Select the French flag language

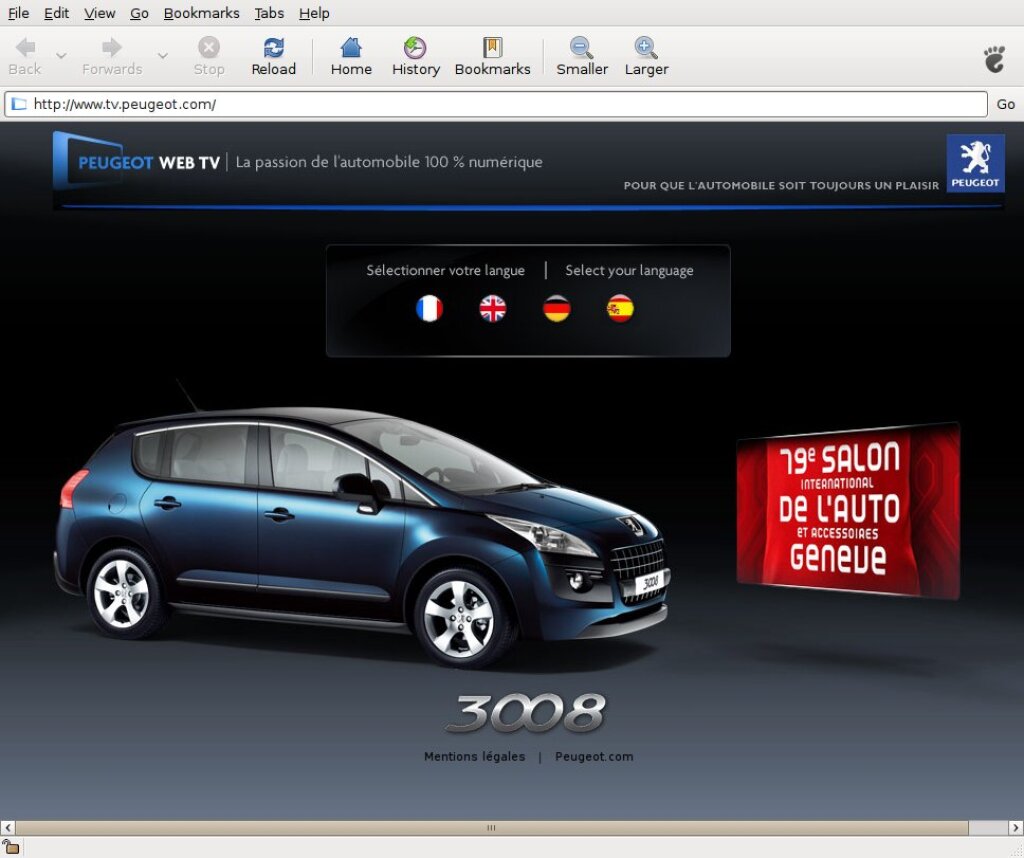pos(429,308)
